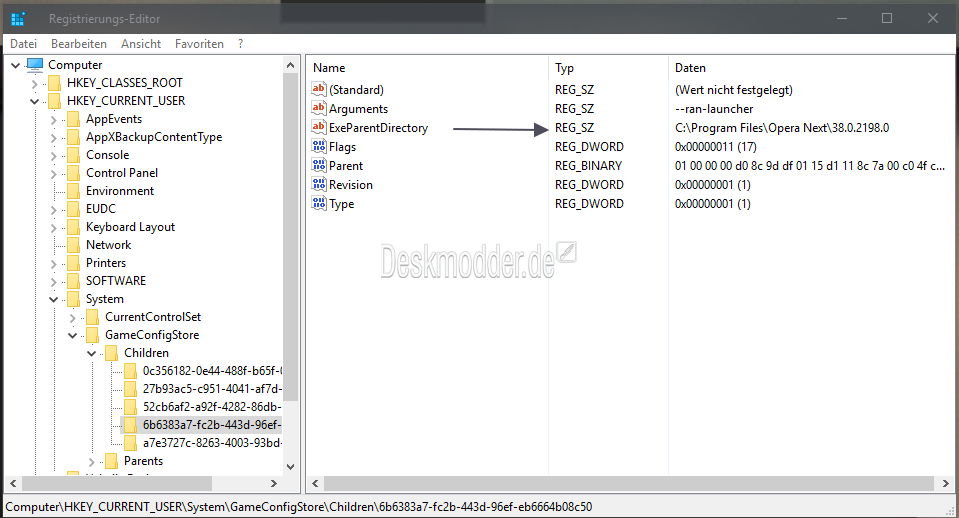The image size is (959, 518).
Task: Open the Favoriten menu
Action: click(x=199, y=44)
